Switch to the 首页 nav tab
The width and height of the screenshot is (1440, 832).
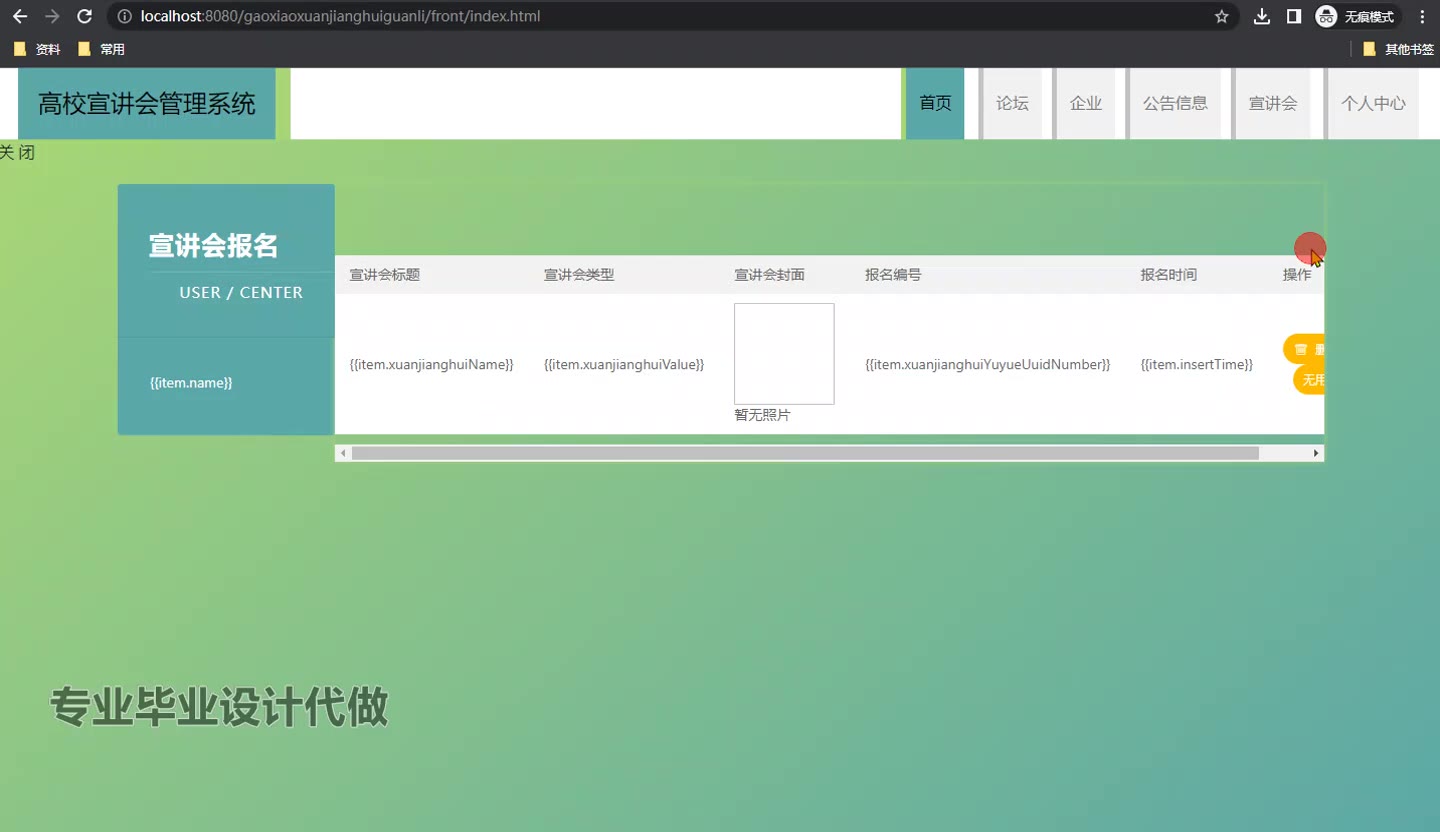[935, 103]
